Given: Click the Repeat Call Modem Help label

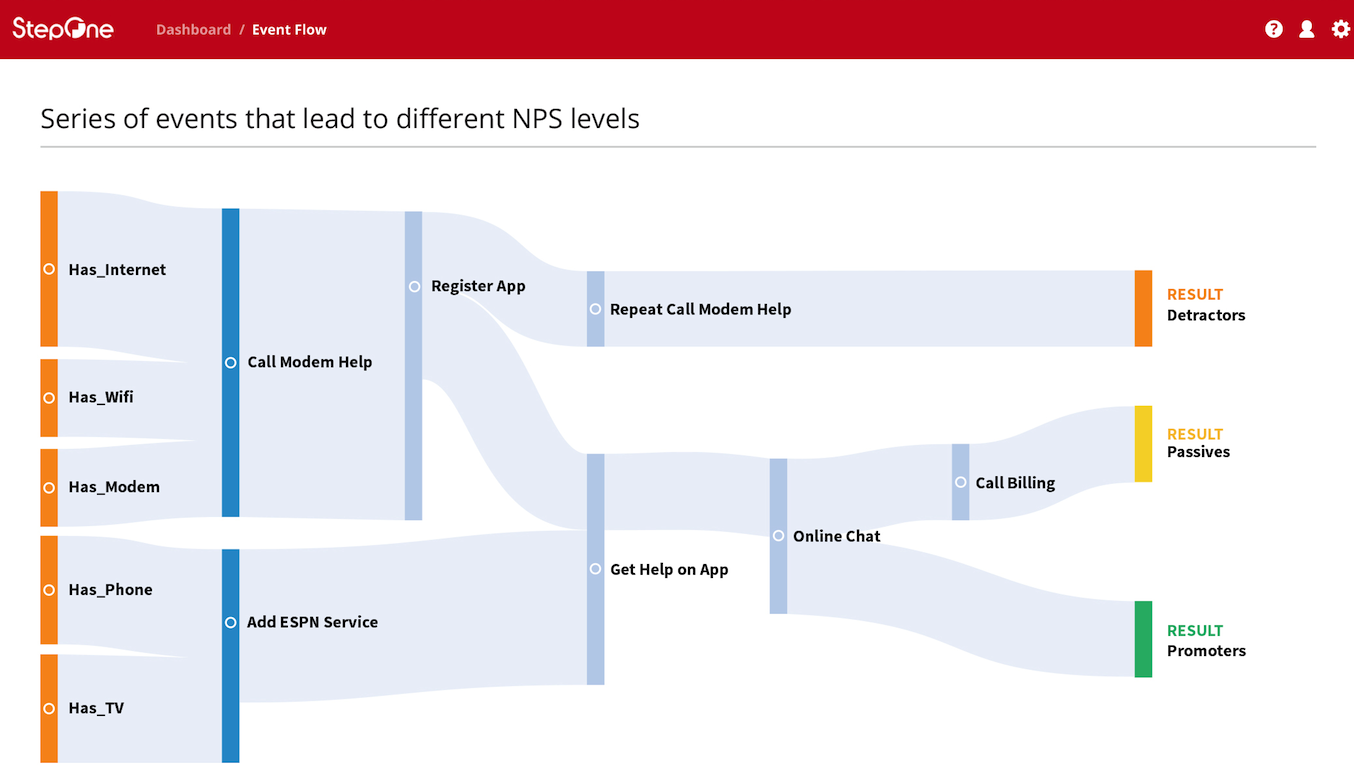Looking at the screenshot, I should pos(700,309).
